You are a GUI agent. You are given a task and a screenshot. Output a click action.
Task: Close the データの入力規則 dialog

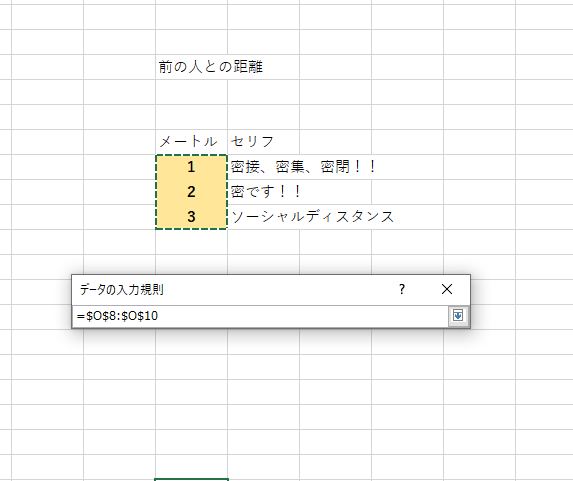click(x=447, y=289)
